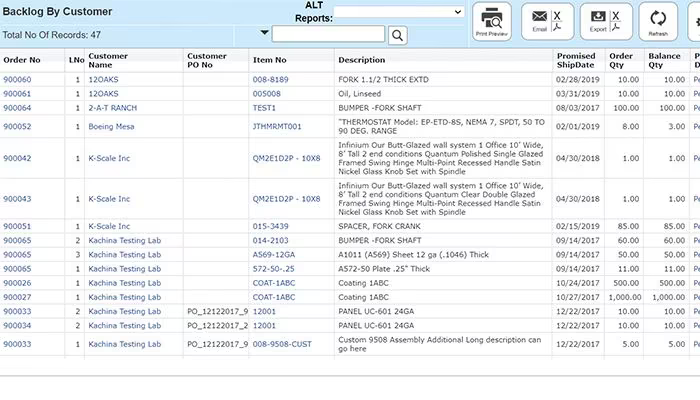Open order 900052
700x400 pixels.
click(x=17, y=126)
